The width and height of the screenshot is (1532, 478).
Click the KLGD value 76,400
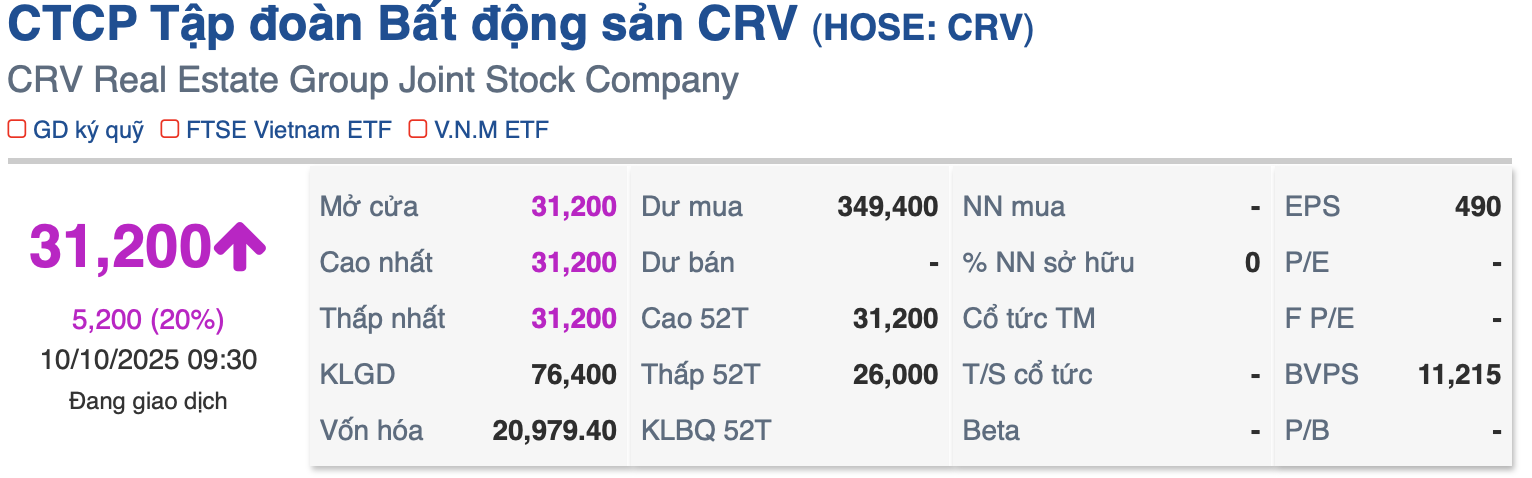point(574,375)
